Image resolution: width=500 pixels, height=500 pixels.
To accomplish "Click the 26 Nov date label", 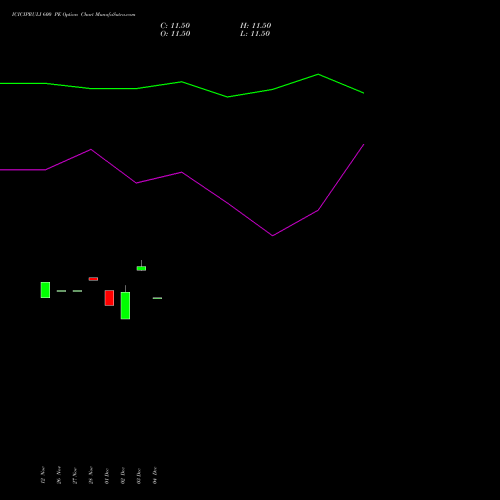I will [59, 475].
